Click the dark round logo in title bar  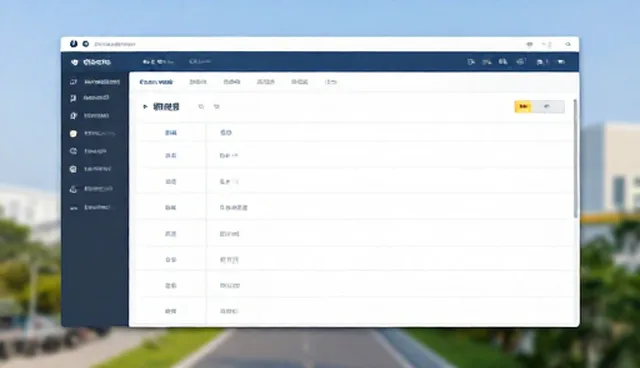(x=73, y=44)
